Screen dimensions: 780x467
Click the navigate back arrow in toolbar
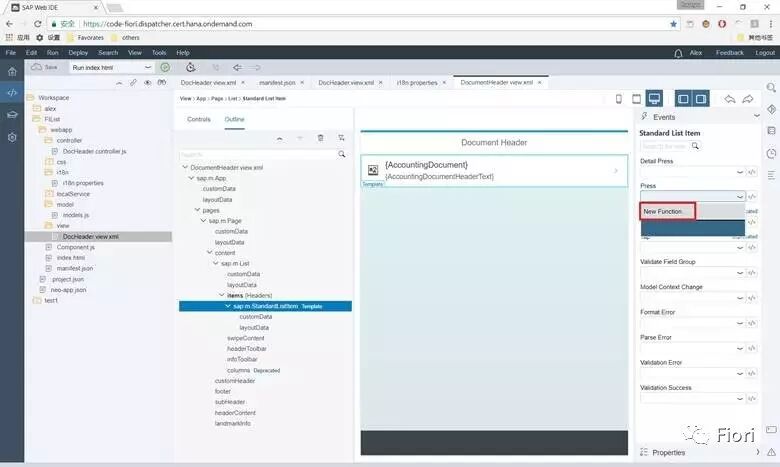pos(237,67)
